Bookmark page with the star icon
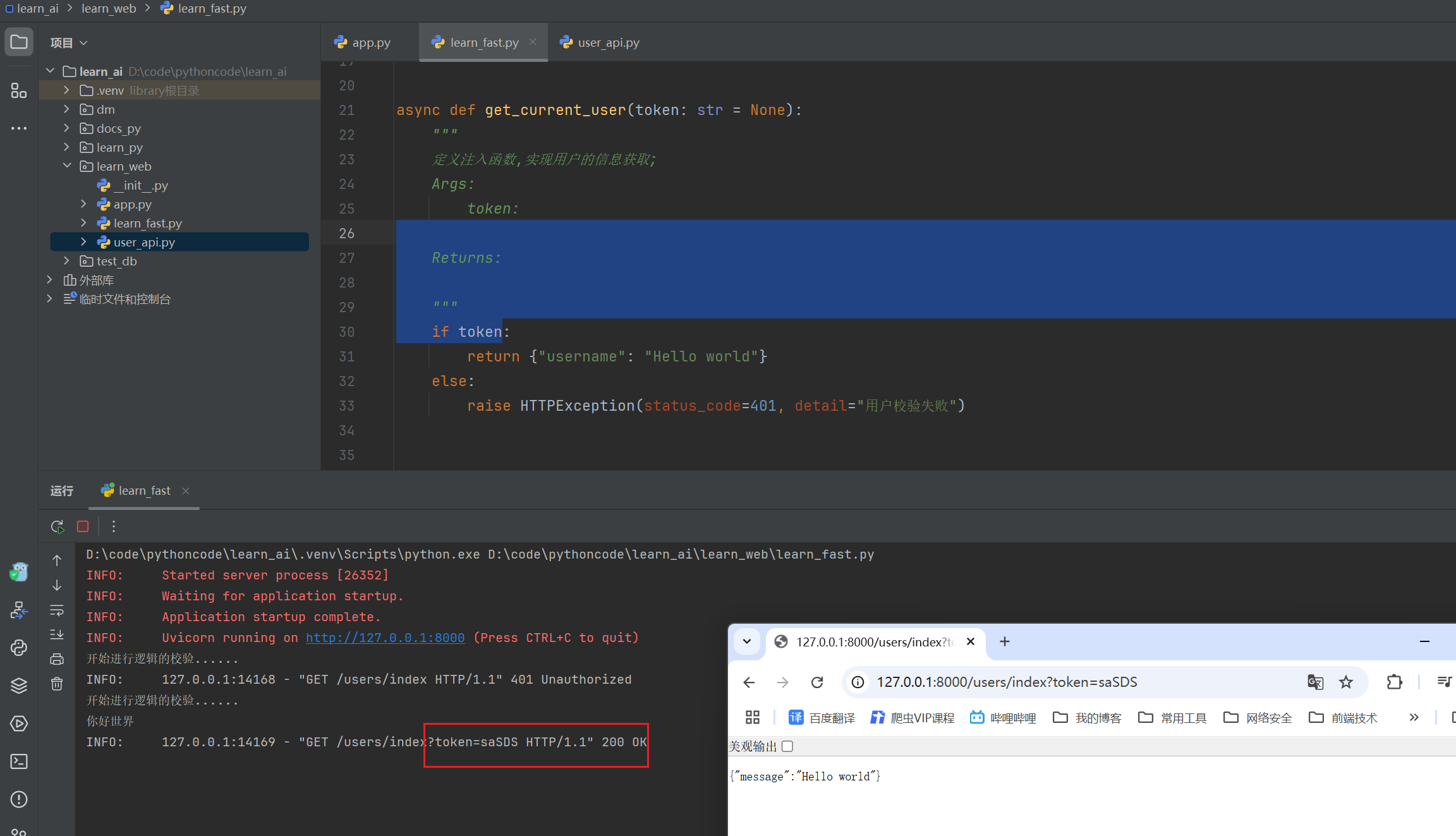Screen dimensions: 1456x836 [1346, 682]
